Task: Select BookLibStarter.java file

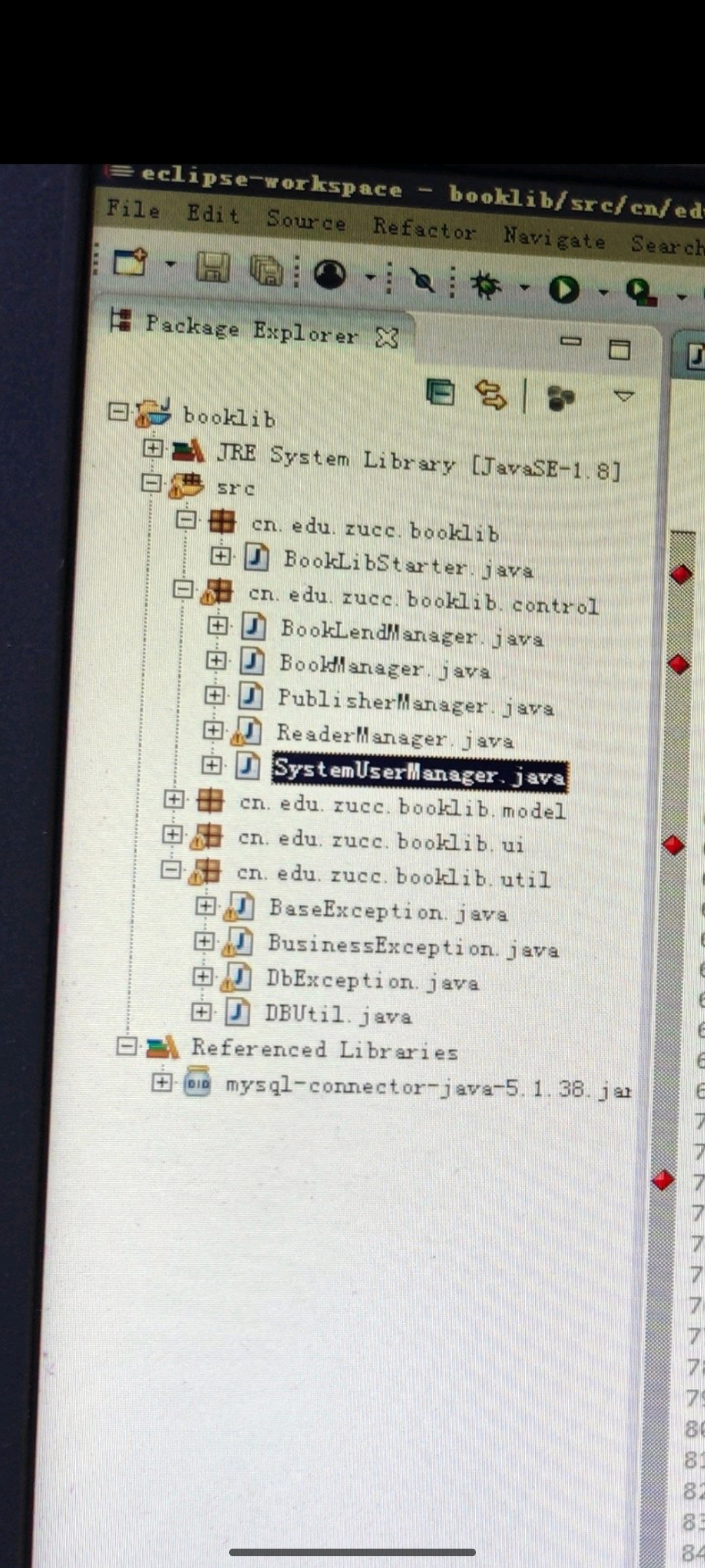Action: click(x=408, y=564)
